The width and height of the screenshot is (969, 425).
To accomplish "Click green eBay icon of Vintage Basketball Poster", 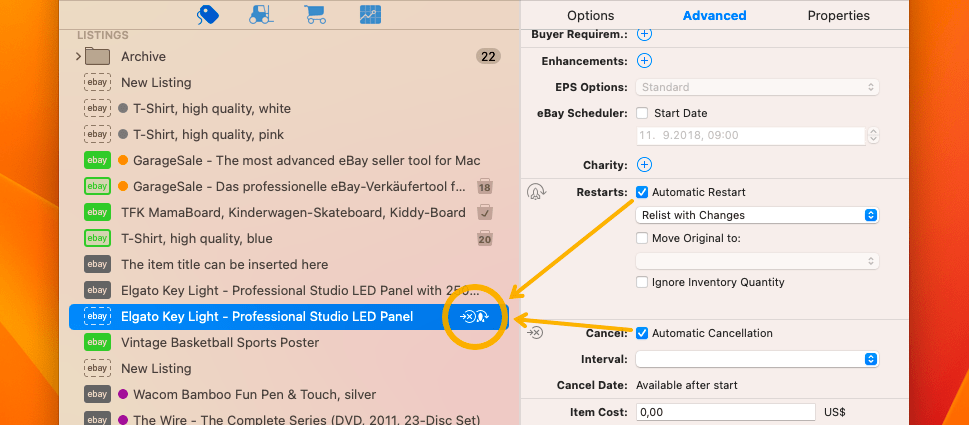I will (x=97, y=342).
